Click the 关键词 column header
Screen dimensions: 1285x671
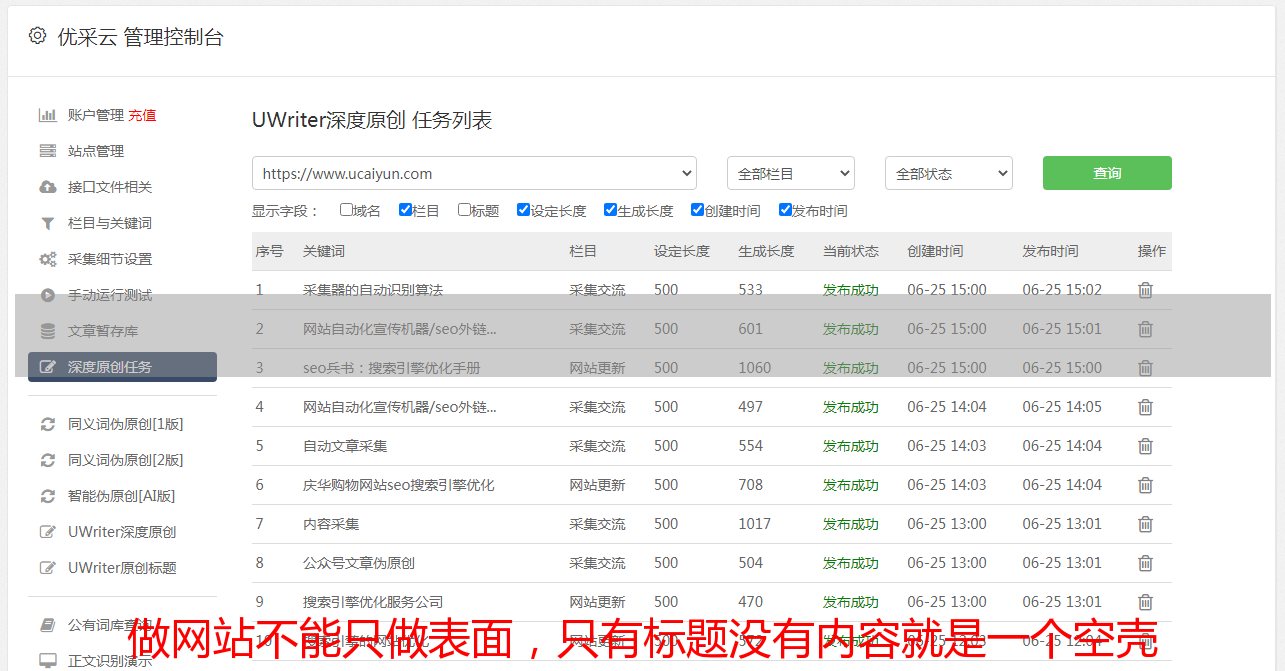[324, 251]
